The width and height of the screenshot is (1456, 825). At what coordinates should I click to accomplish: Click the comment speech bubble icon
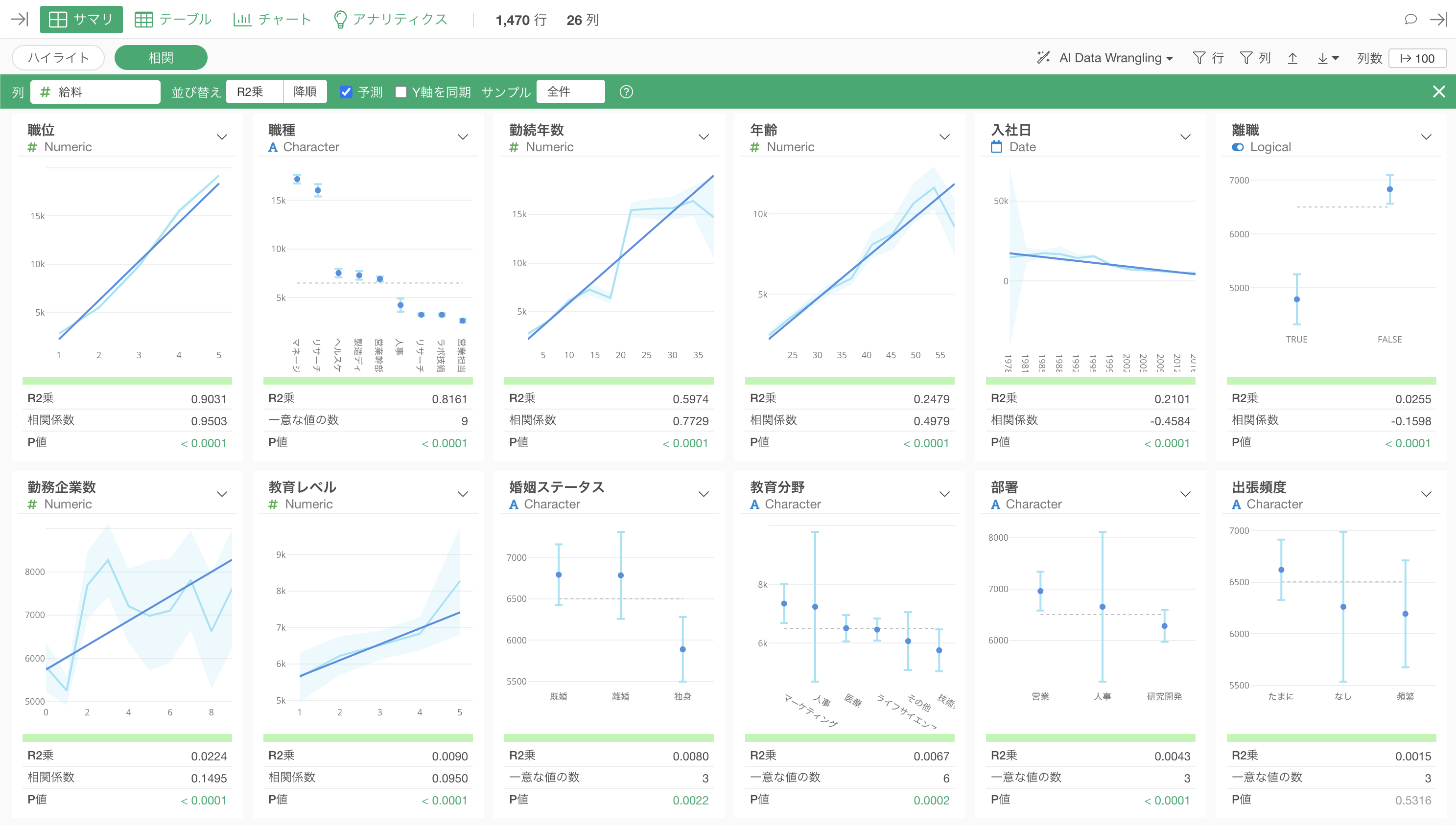[x=1410, y=20]
